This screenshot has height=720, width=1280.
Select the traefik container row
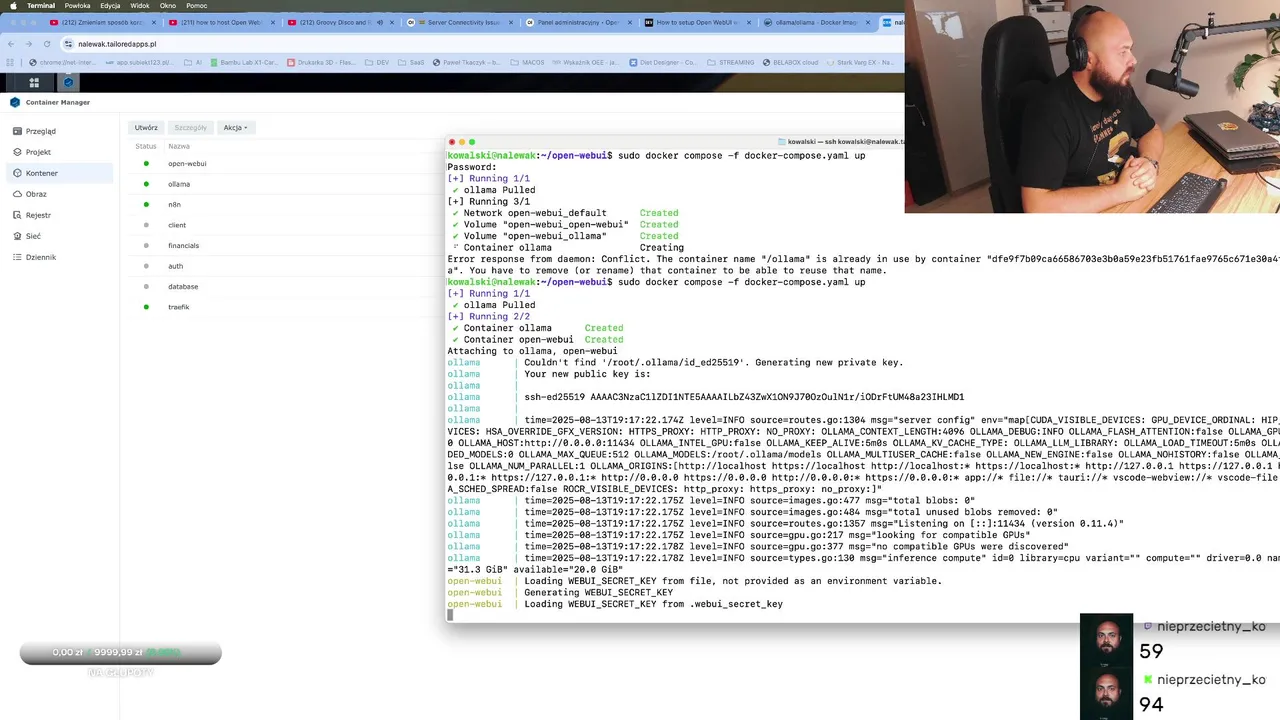coord(288,307)
